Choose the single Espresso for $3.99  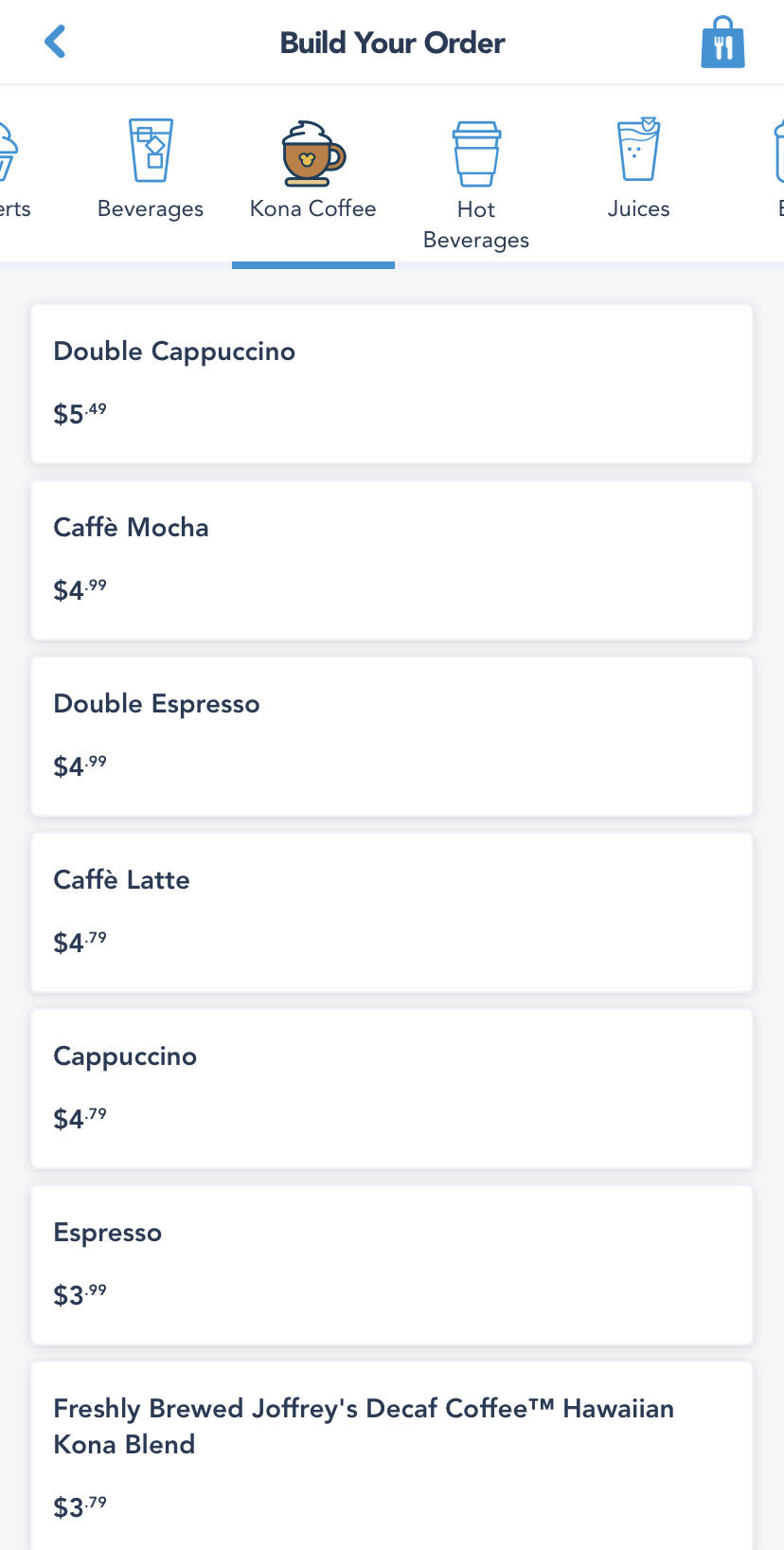[392, 1265]
